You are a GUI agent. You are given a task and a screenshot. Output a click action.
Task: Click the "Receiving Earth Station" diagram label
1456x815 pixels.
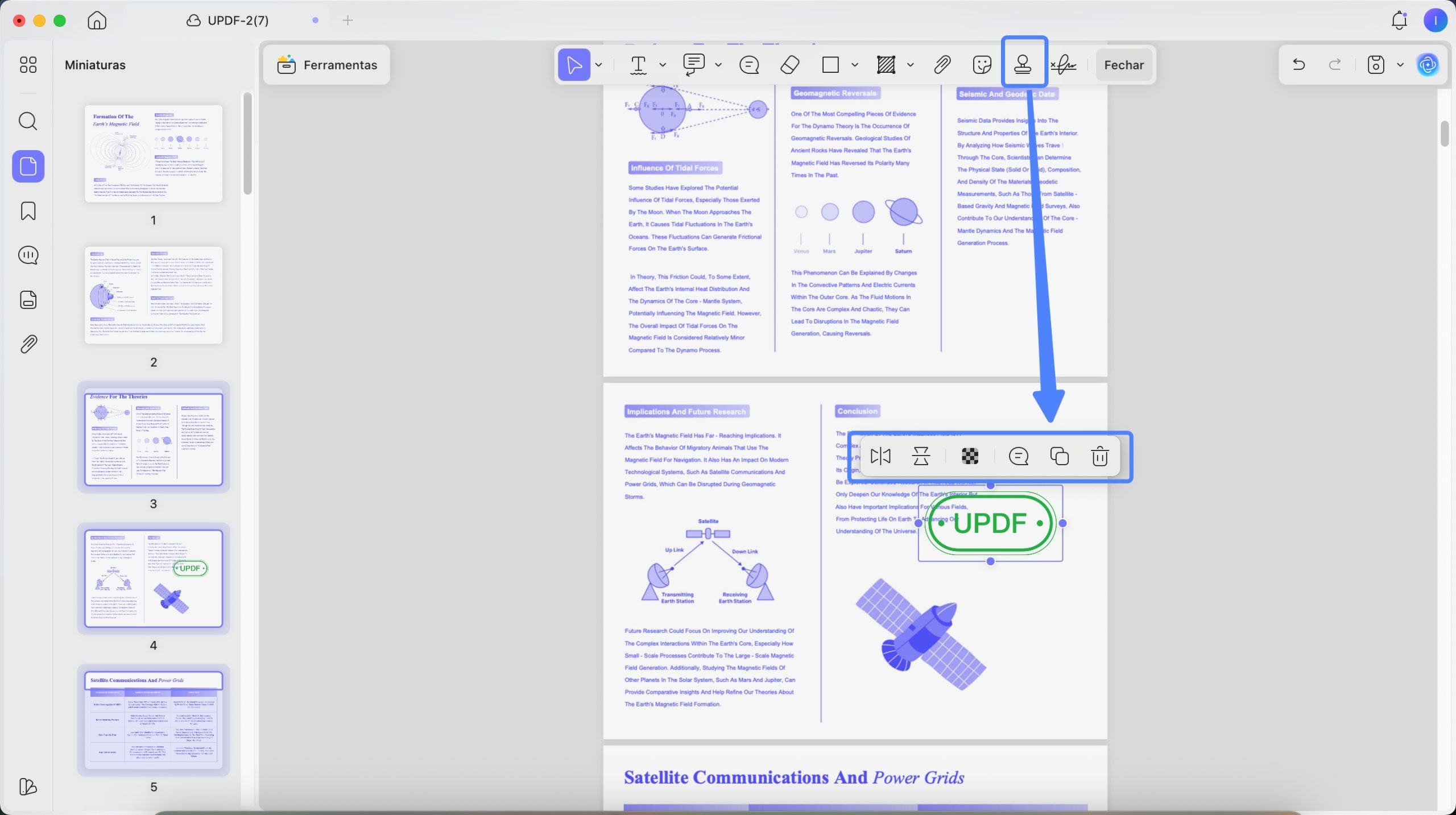coord(735,598)
